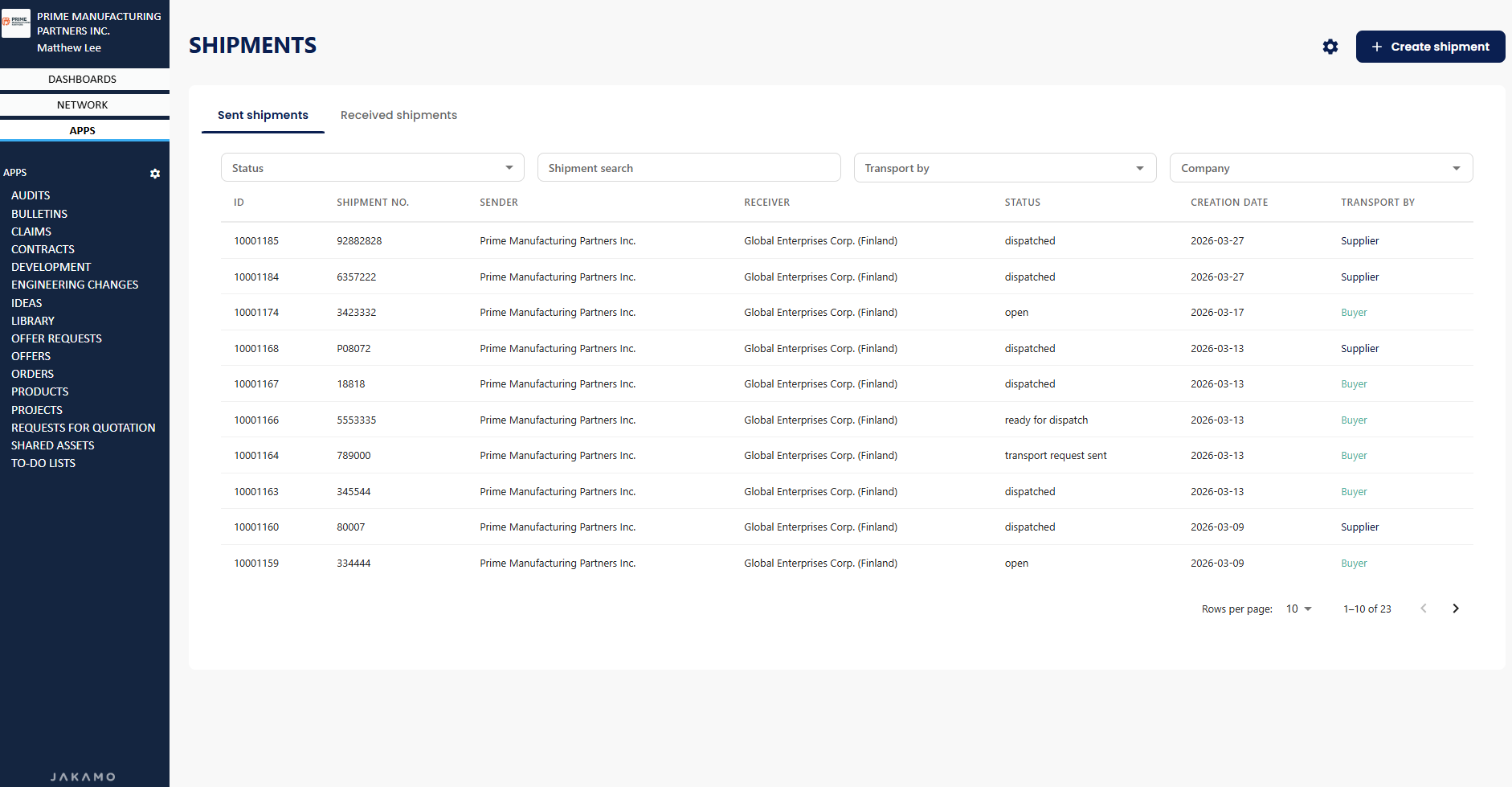
Task: Click the Apps sidebar settings gear
Action: click(x=155, y=174)
